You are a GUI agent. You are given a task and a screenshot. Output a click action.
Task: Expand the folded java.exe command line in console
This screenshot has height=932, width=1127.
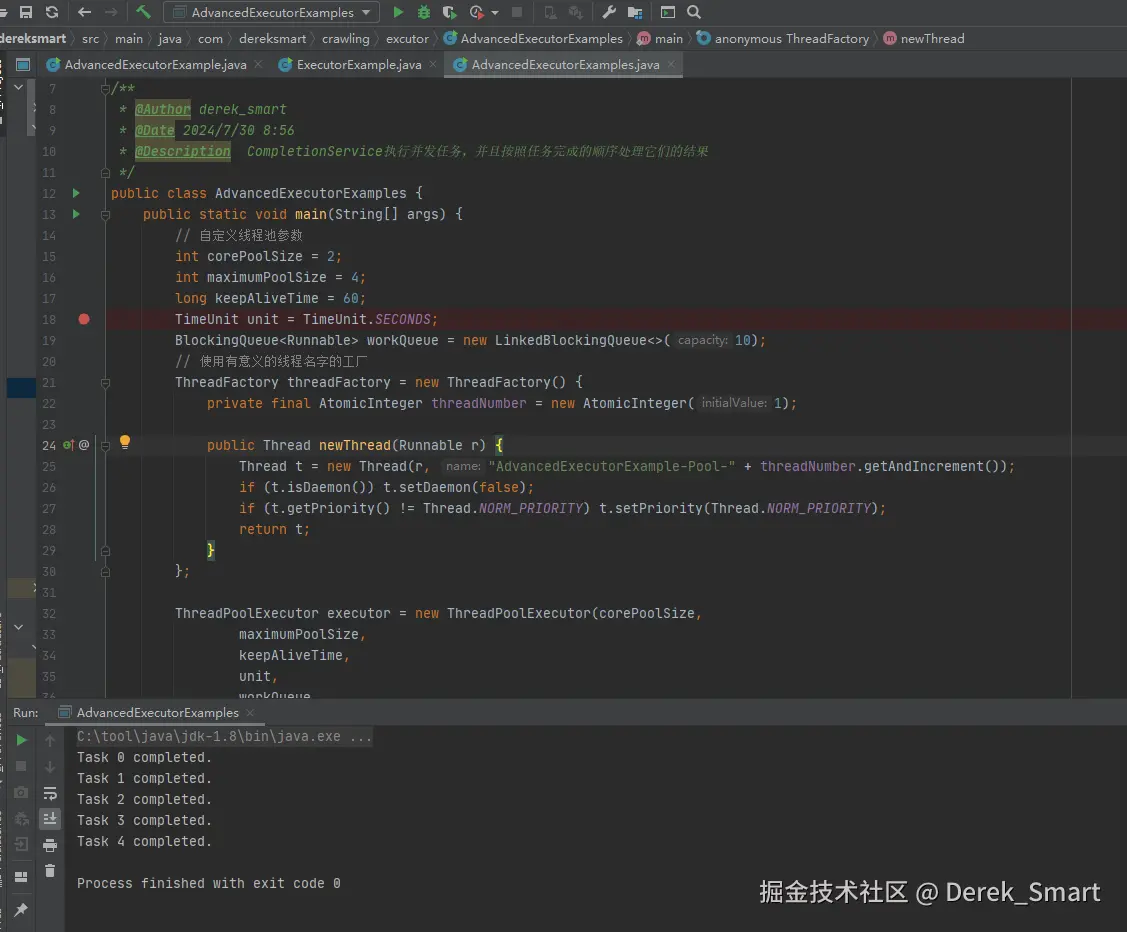point(360,736)
